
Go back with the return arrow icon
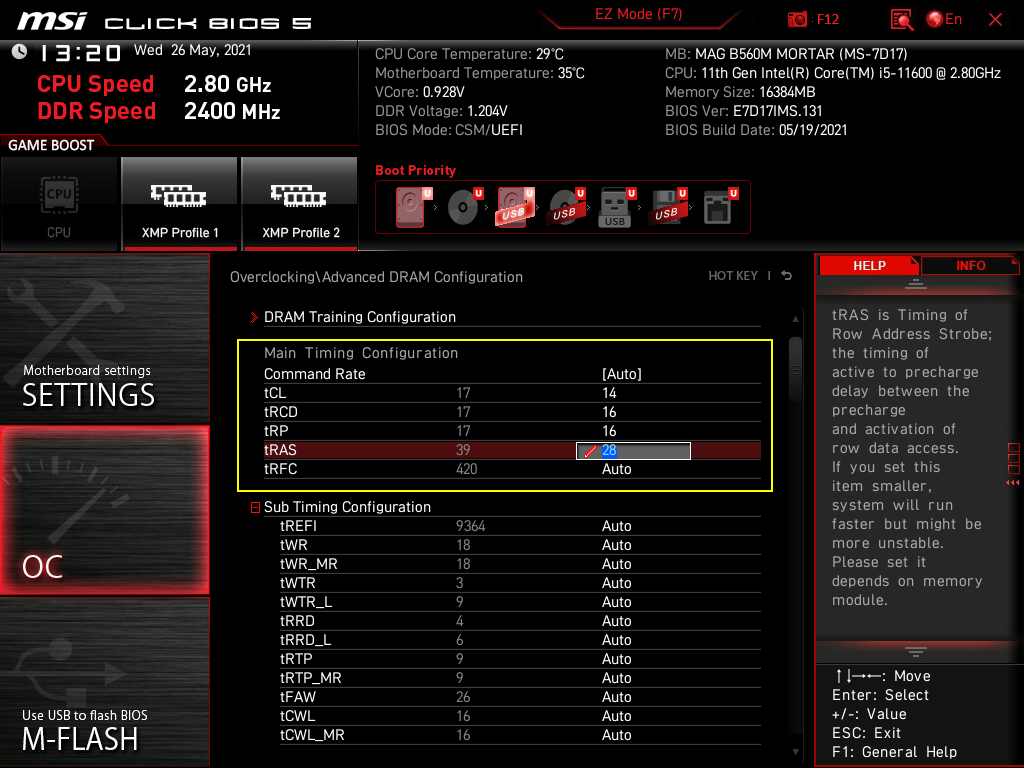coord(787,276)
